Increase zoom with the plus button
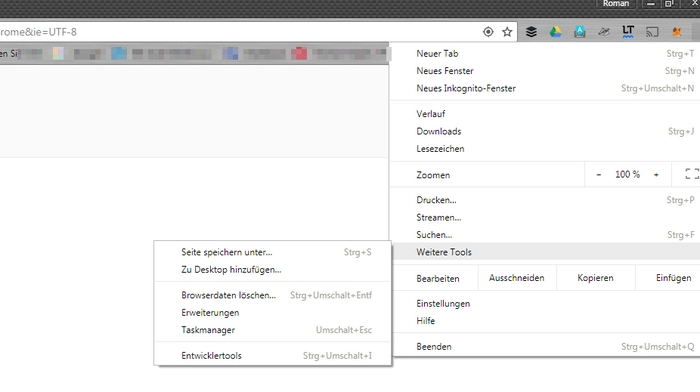700x392 pixels. click(x=656, y=175)
